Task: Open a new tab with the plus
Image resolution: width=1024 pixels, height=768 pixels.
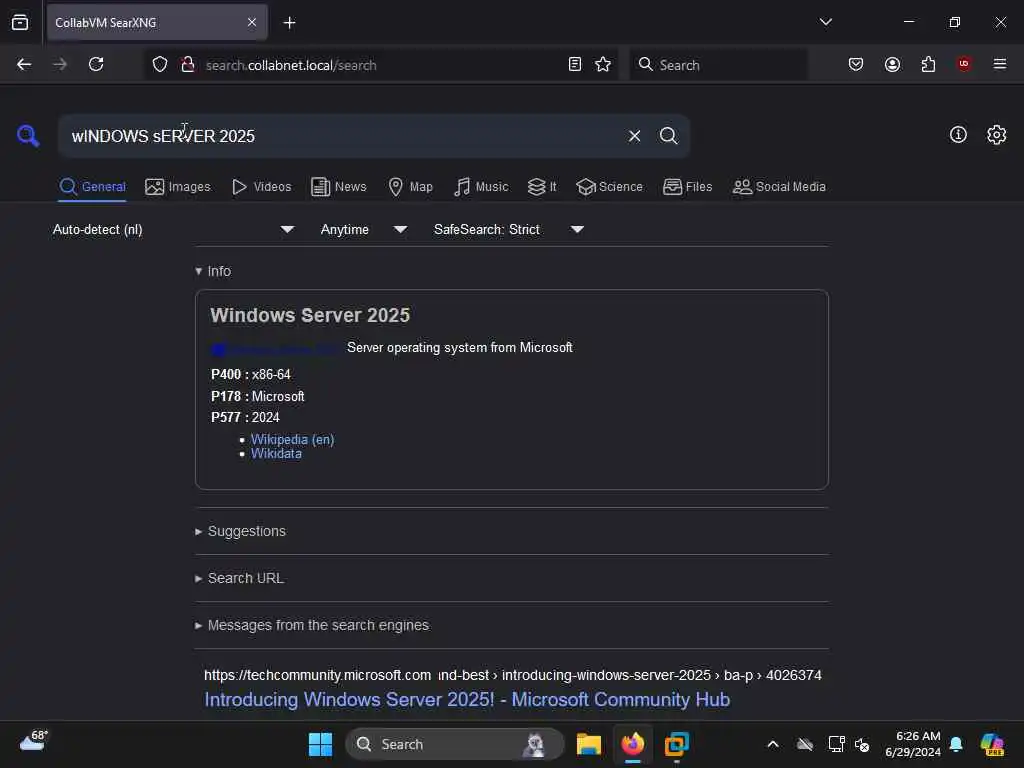Action: pyautogui.click(x=289, y=23)
